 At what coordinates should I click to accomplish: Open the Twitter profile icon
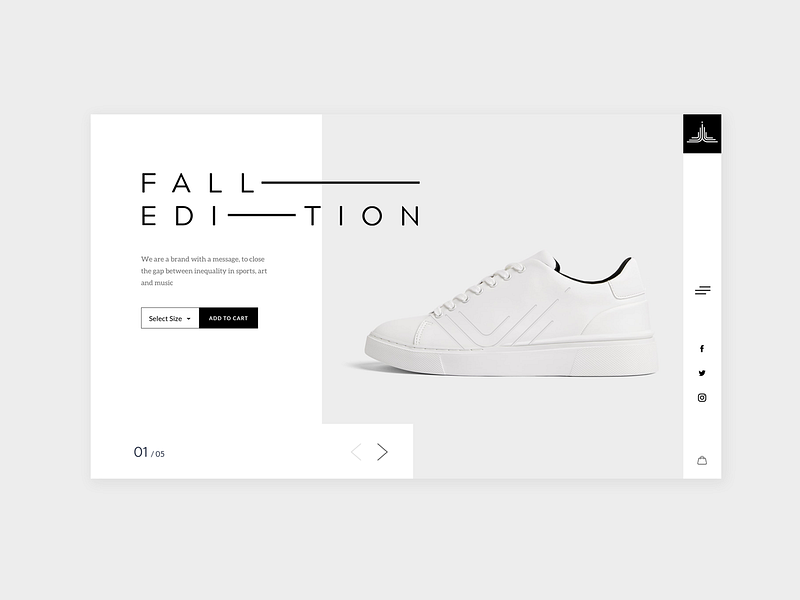pyautogui.click(x=702, y=373)
